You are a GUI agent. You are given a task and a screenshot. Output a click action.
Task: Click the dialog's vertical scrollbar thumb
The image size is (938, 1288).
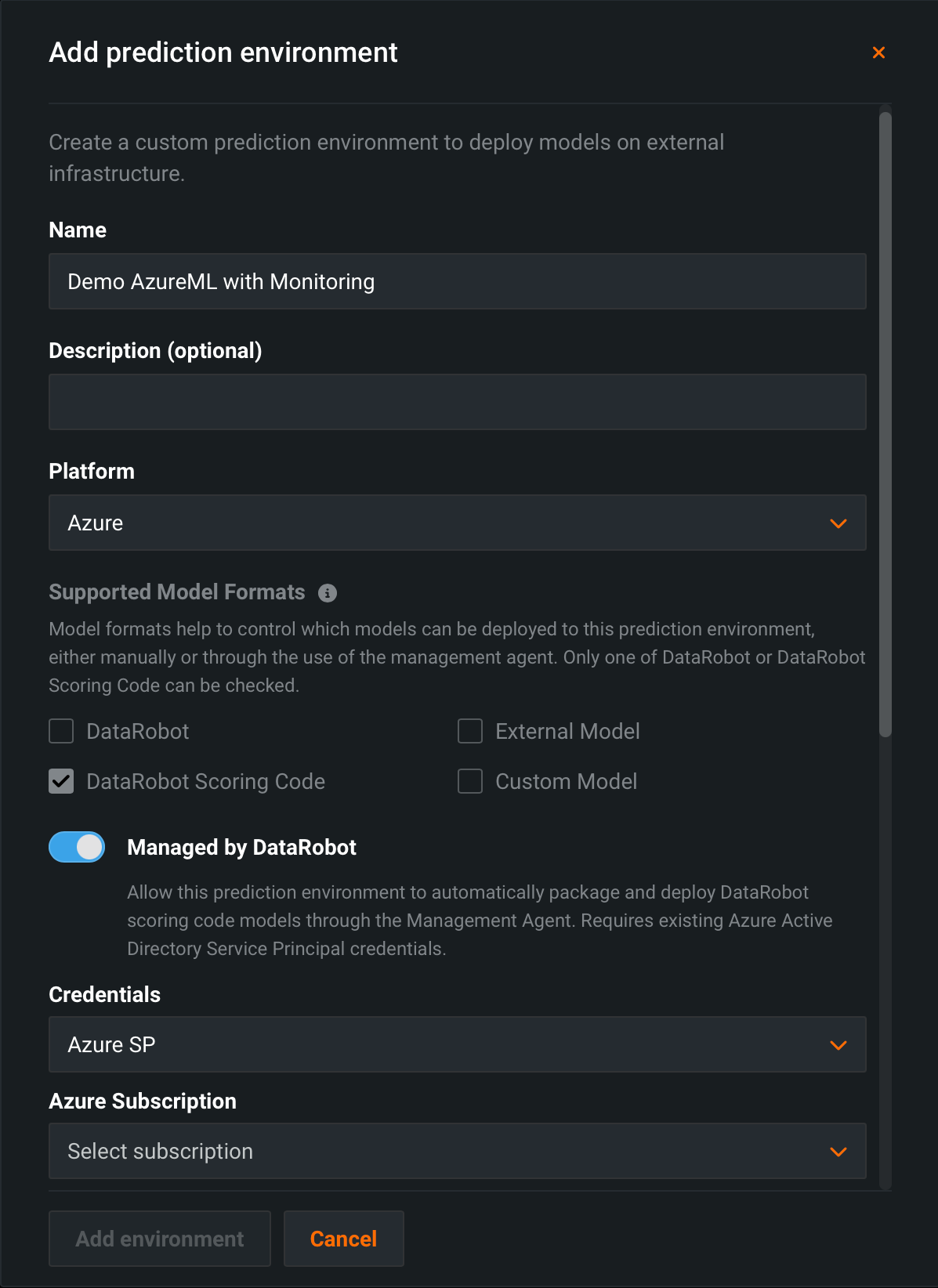(885, 423)
